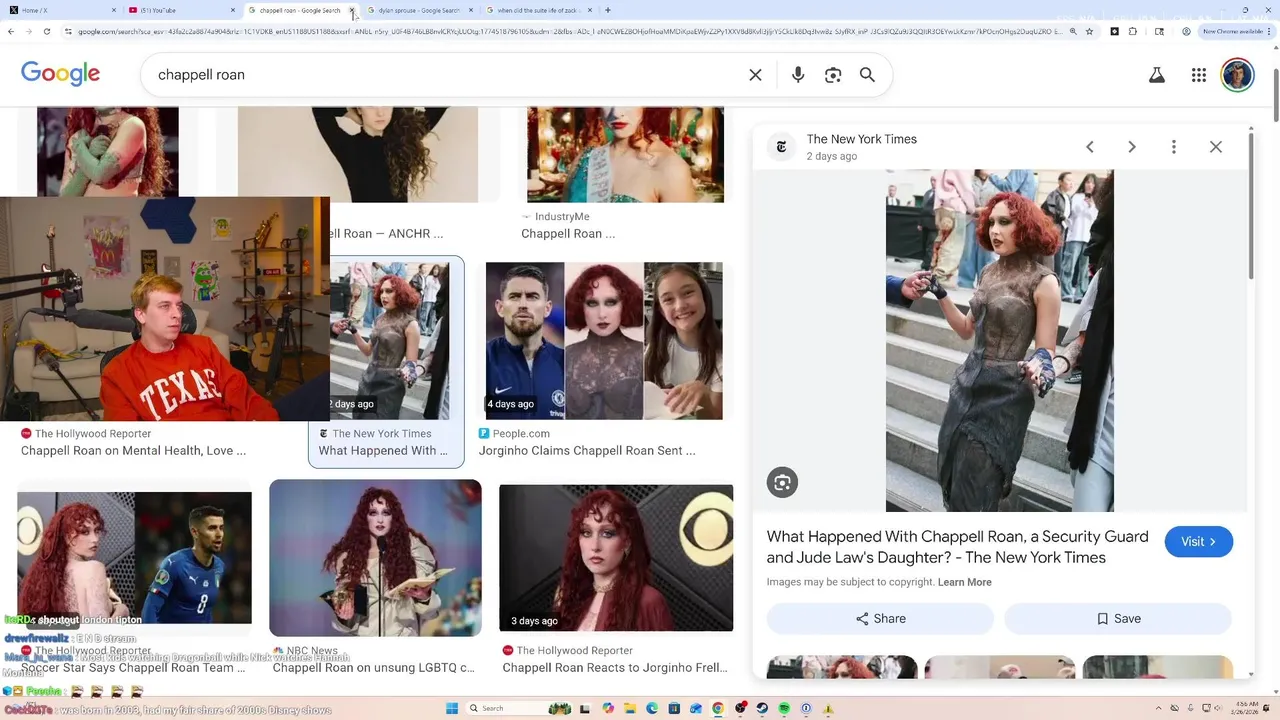Image resolution: width=1280 pixels, height=720 pixels.
Task: Click Chrome icon in taskbar
Action: click(718, 708)
